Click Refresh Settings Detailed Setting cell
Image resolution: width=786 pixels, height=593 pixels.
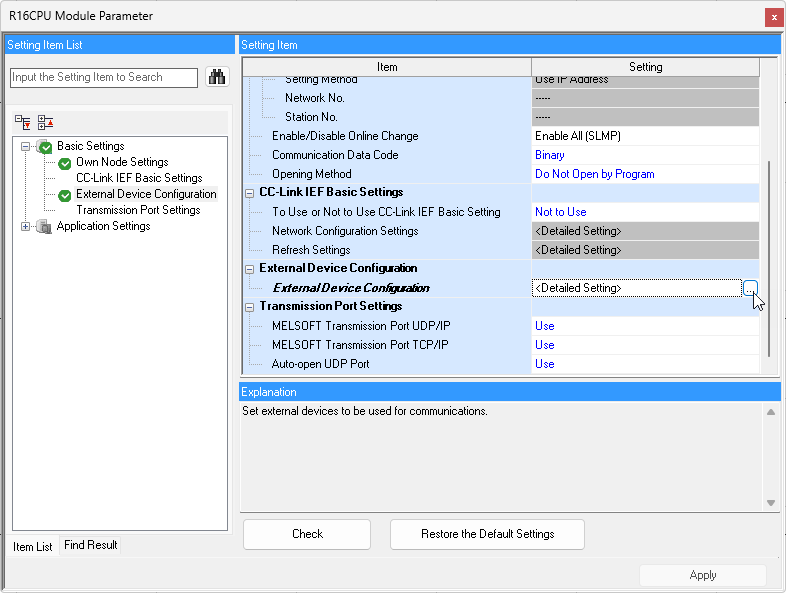[645, 250]
